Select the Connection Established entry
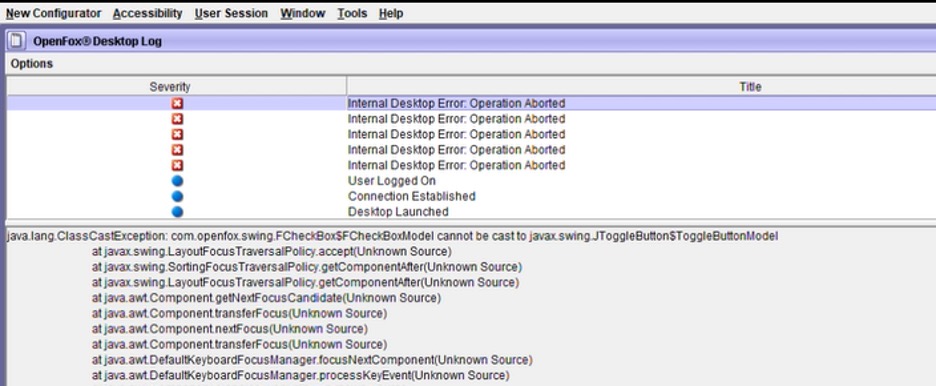The width and height of the screenshot is (936, 386). (412, 196)
